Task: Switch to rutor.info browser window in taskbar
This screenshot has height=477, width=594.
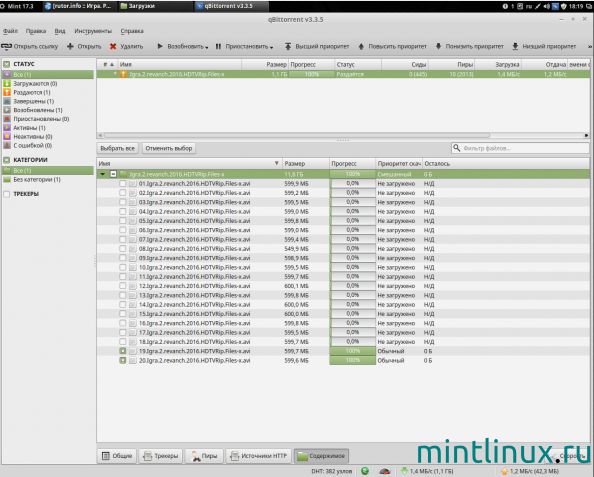Action: [79, 6]
